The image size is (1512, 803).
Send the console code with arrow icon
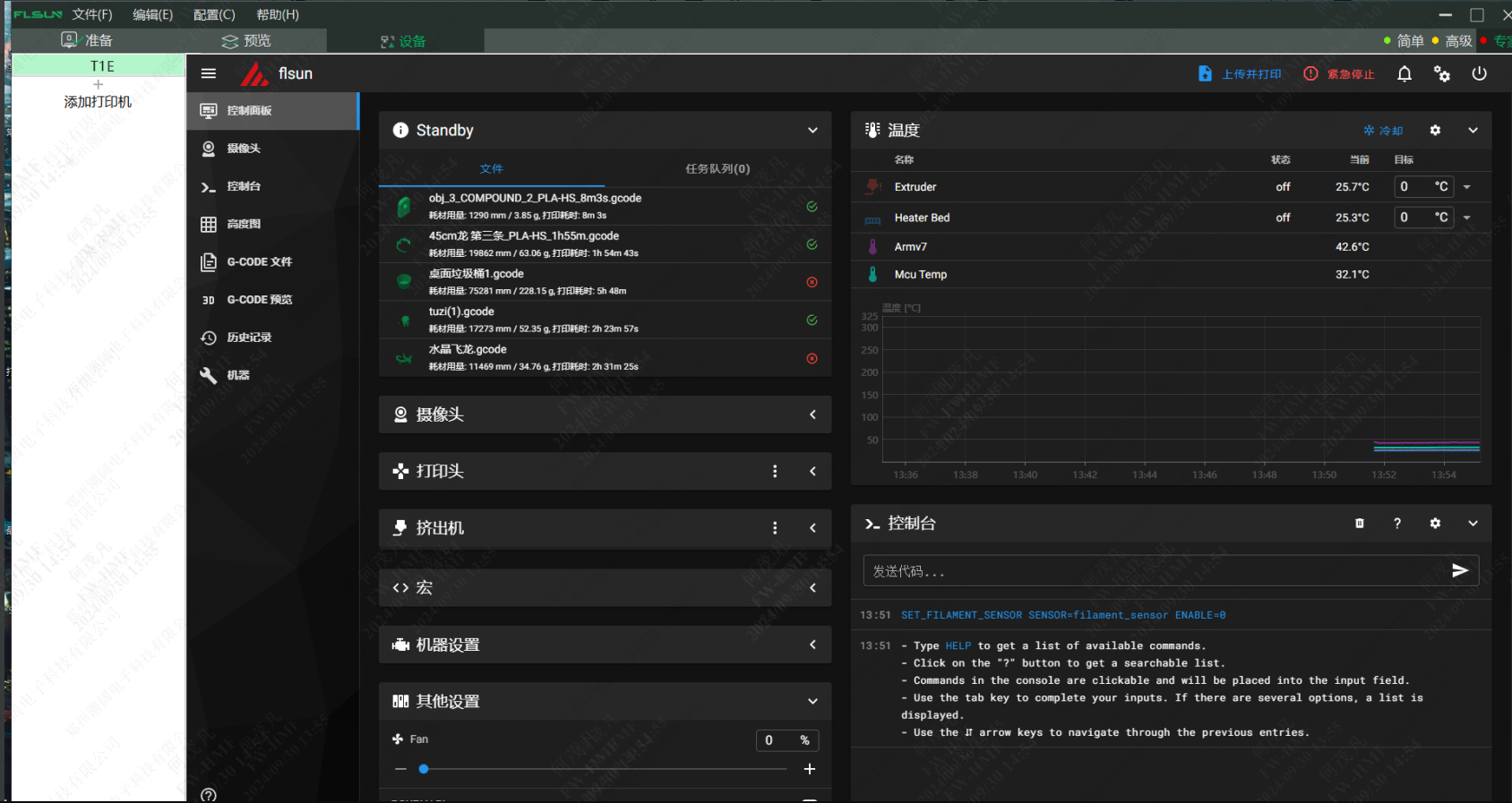click(x=1460, y=570)
